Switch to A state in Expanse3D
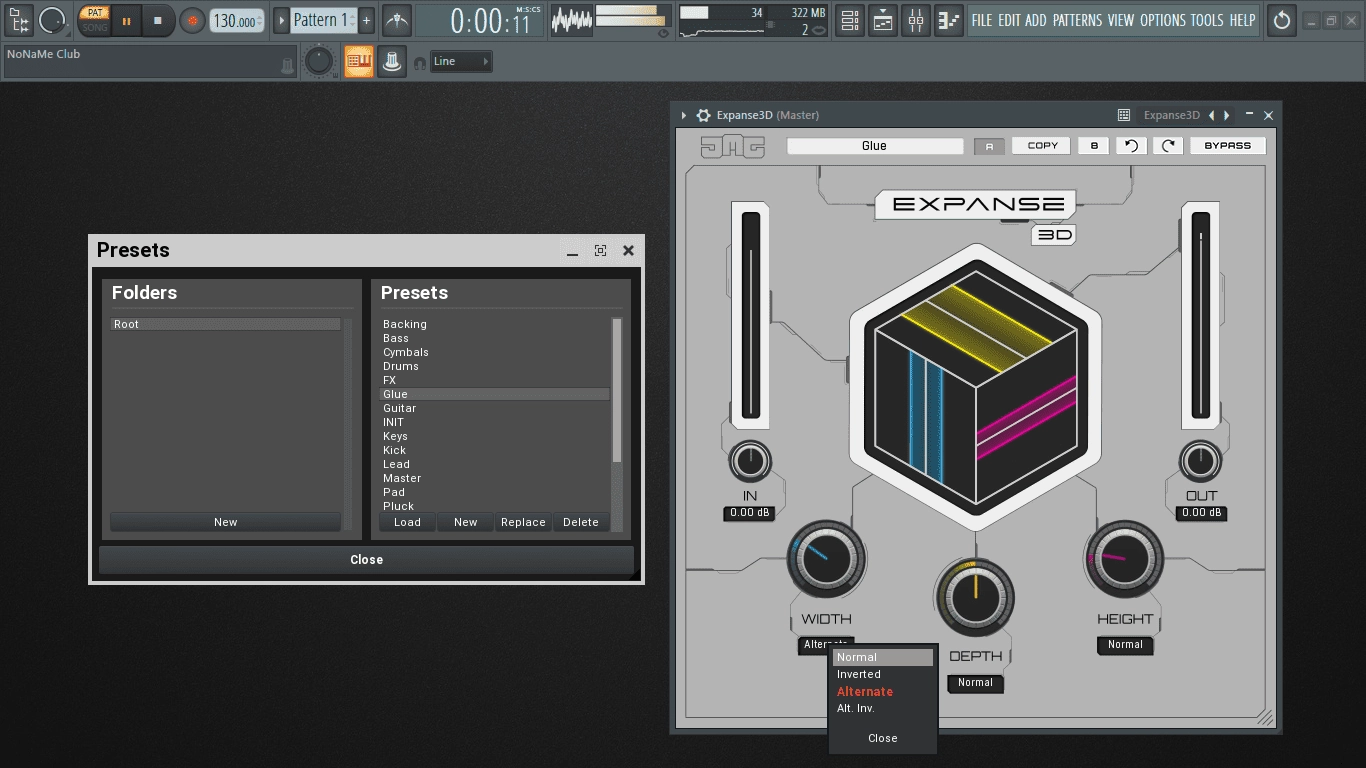This screenshot has height=768, width=1366. click(989, 146)
